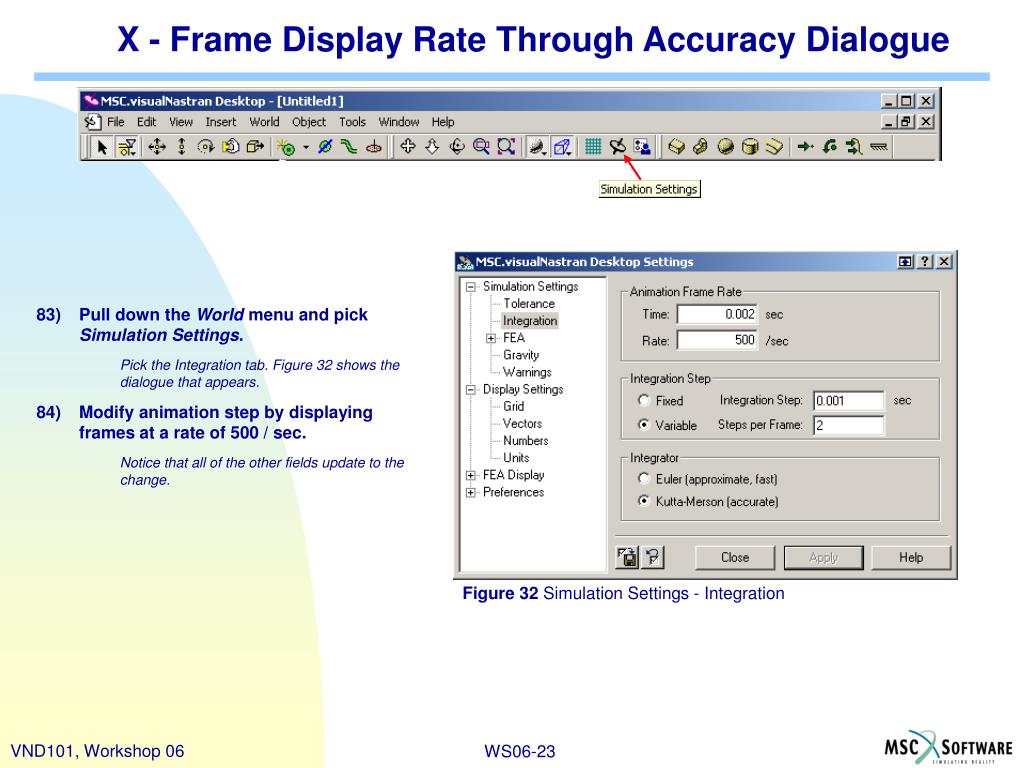The image size is (1024, 768).
Task: Choose the down-arrow view navigation tool
Action: pos(432,147)
